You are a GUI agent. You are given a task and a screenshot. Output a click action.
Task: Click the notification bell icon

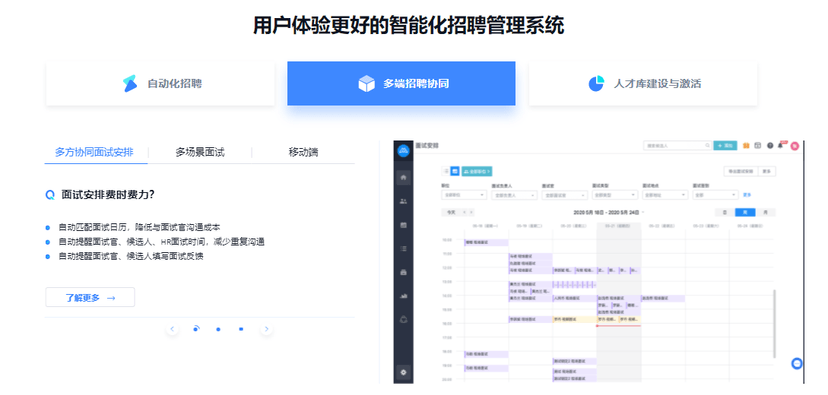780,145
